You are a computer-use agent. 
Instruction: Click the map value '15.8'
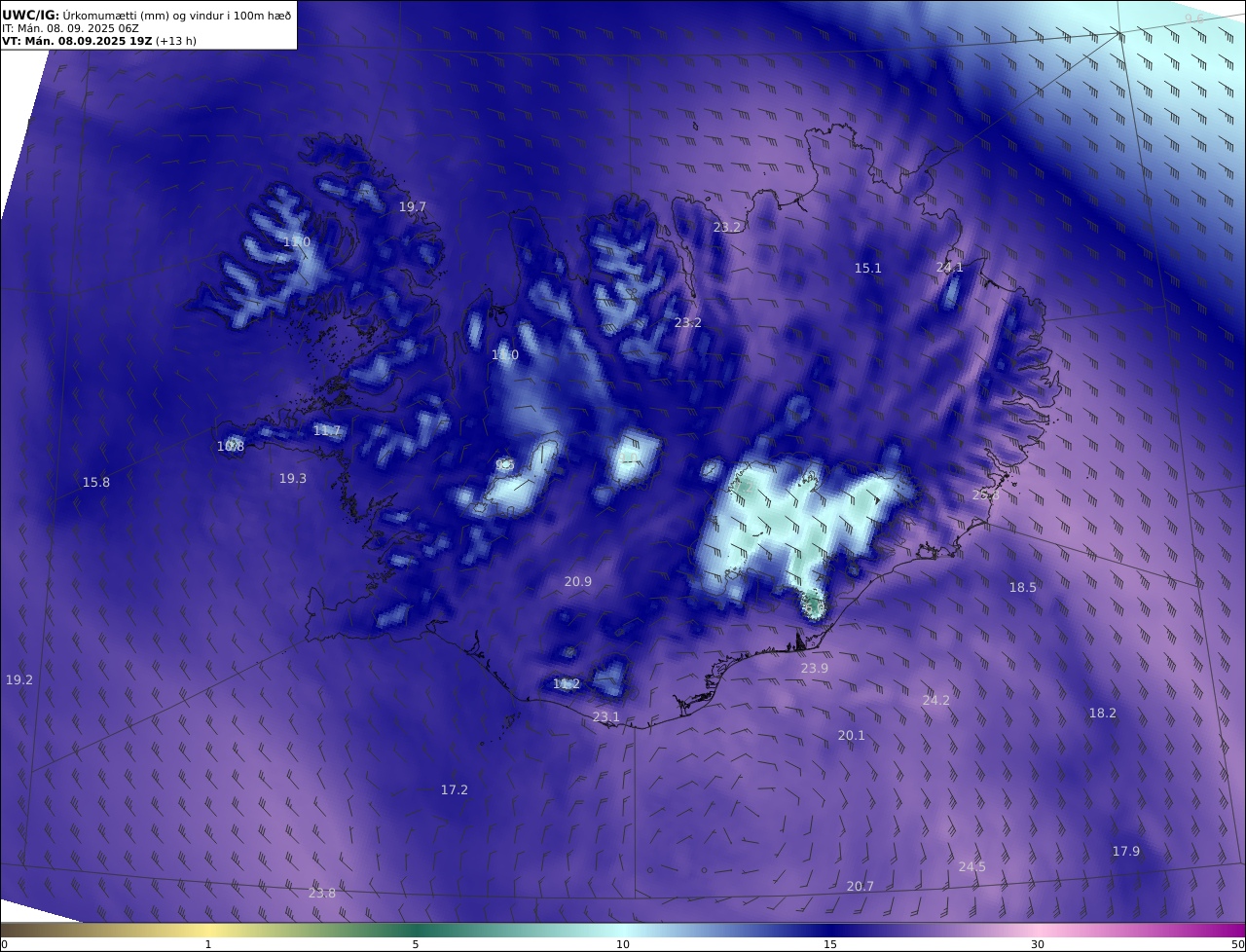click(96, 482)
